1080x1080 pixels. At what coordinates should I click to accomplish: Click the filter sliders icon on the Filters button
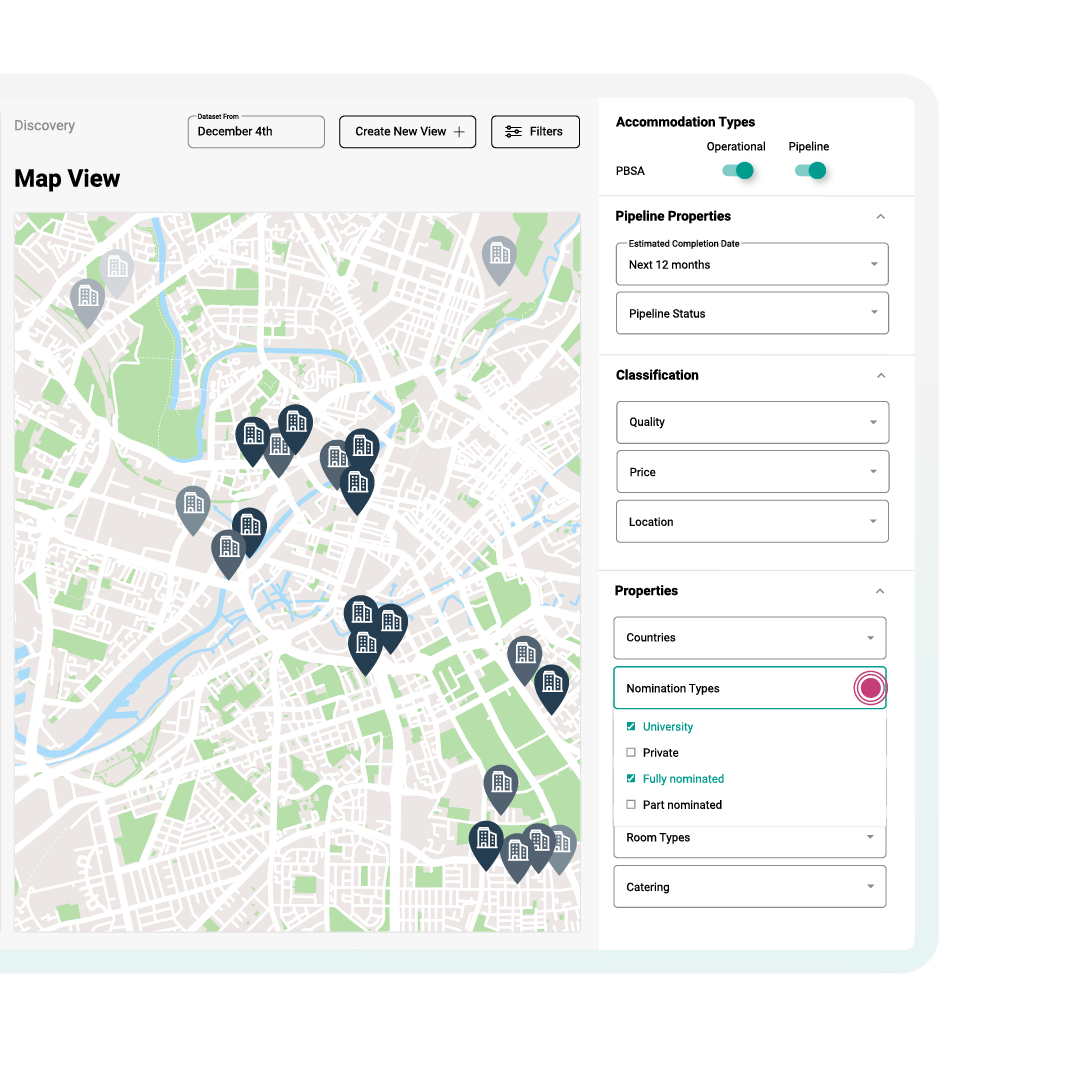pos(513,131)
